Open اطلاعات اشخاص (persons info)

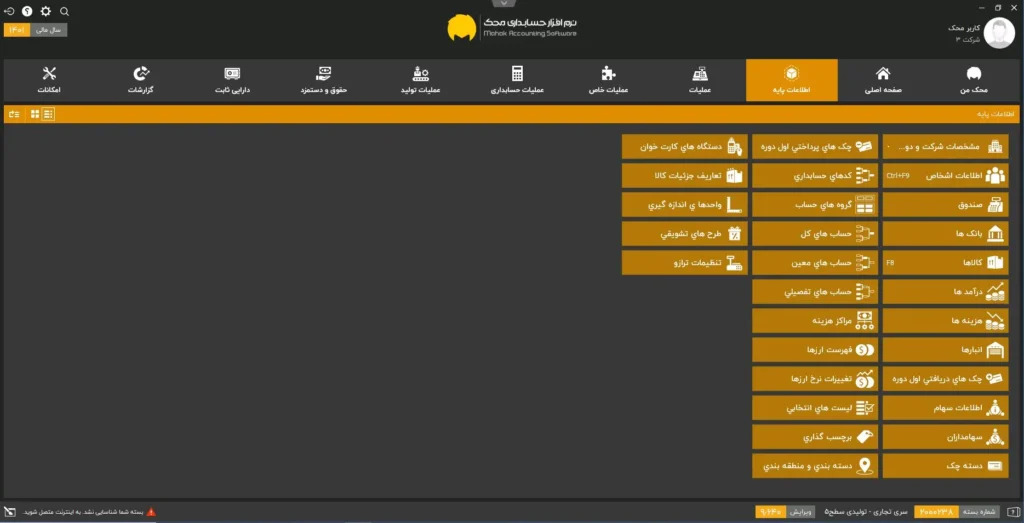click(x=945, y=175)
